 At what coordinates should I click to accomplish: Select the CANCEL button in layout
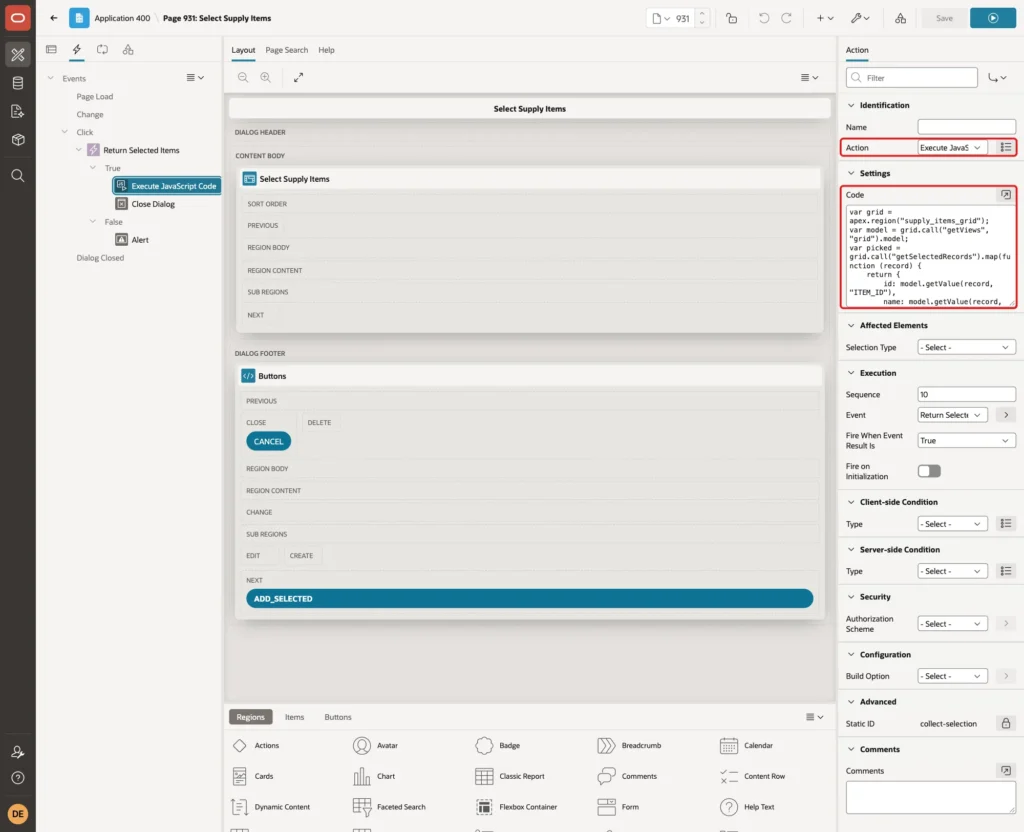pyautogui.click(x=268, y=441)
